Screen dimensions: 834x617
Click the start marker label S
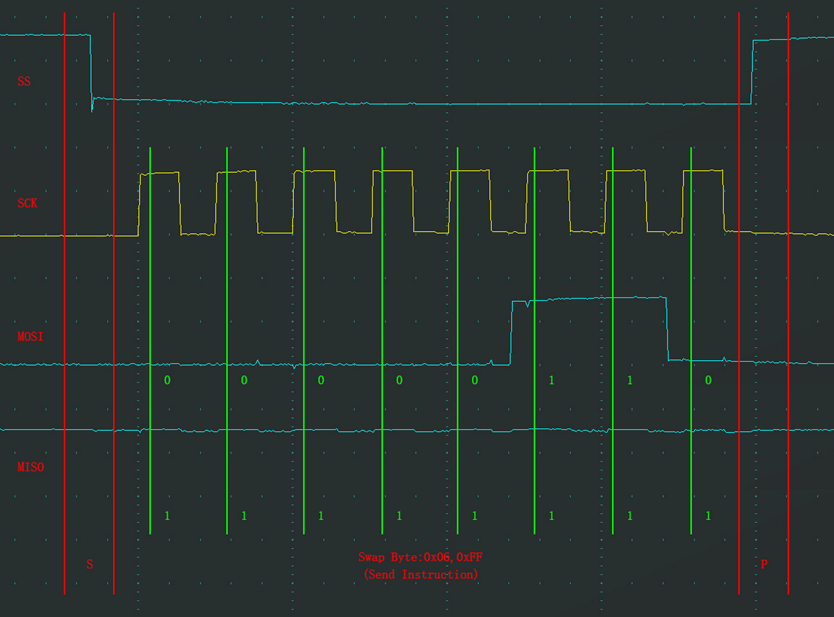tap(89, 564)
